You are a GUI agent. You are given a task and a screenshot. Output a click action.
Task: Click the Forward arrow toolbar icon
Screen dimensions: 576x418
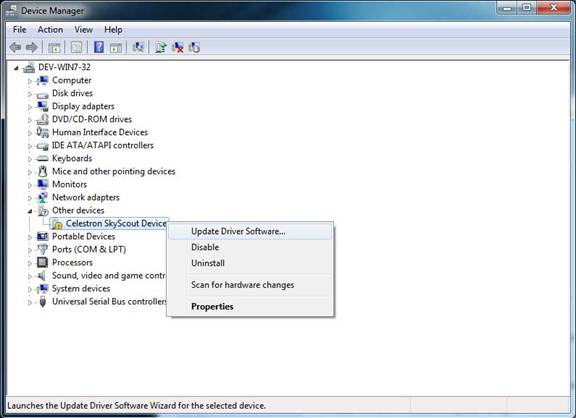coord(32,47)
